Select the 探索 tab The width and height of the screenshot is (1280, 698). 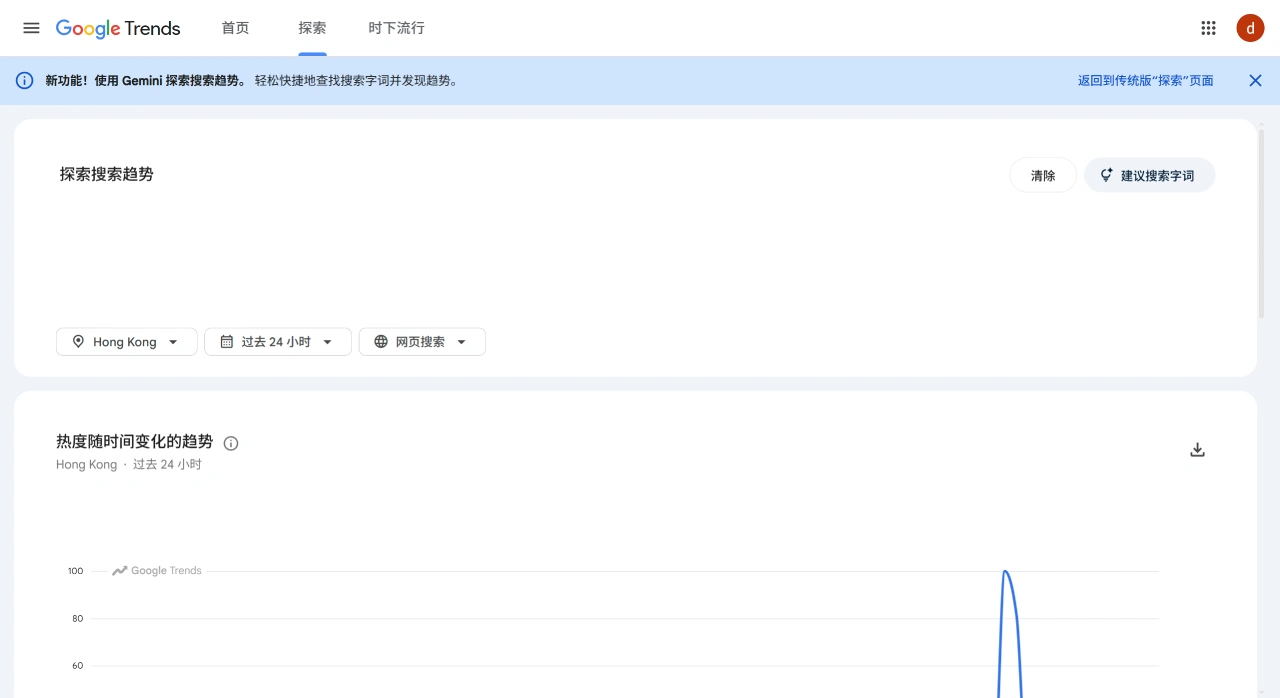click(x=312, y=28)
